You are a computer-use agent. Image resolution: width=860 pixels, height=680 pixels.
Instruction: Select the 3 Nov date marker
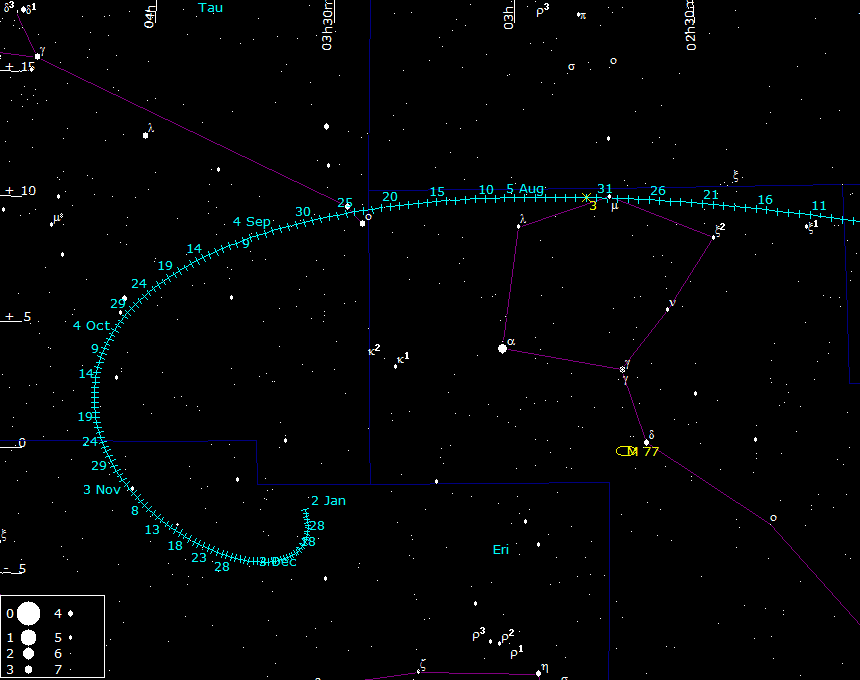coord(101,490)
